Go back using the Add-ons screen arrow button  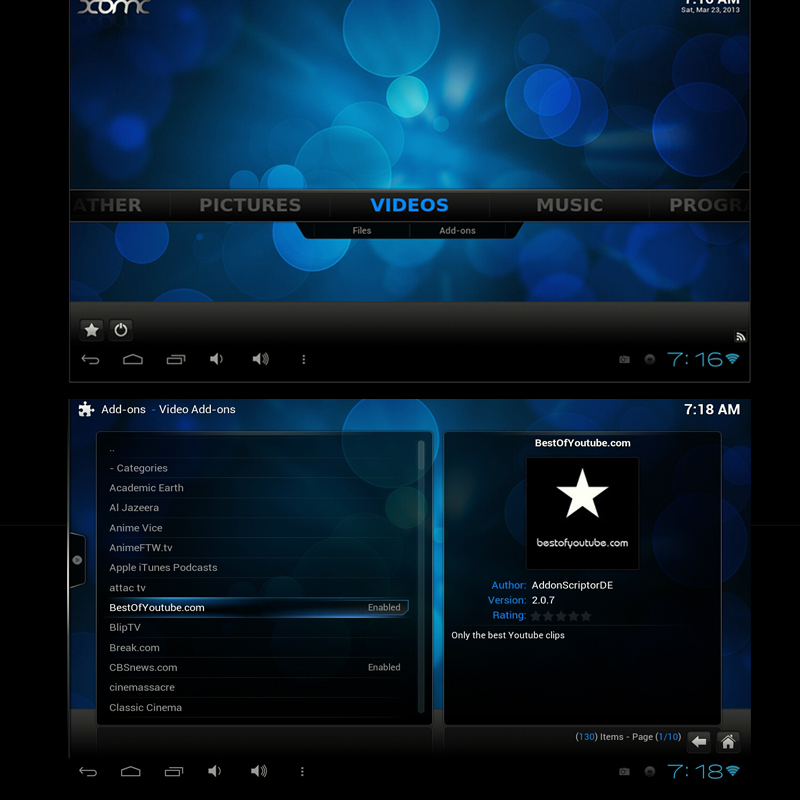pos(699,741)
